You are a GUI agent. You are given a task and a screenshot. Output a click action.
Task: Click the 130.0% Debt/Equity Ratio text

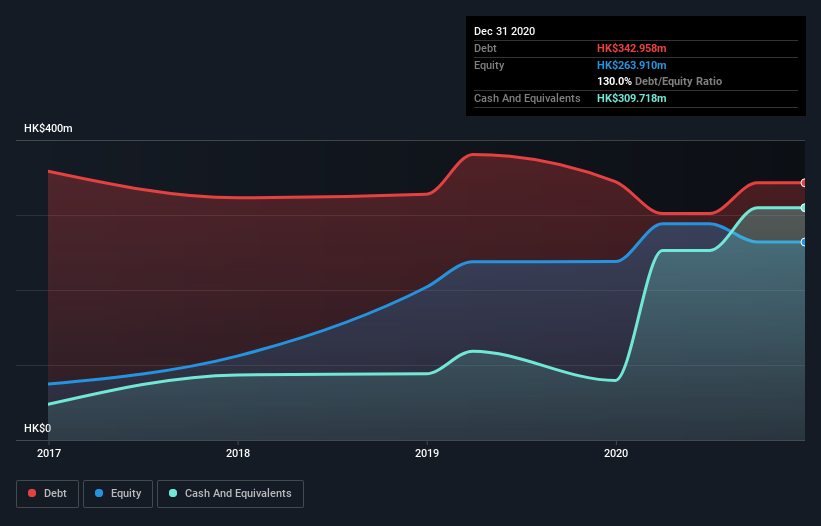(659, 81)
